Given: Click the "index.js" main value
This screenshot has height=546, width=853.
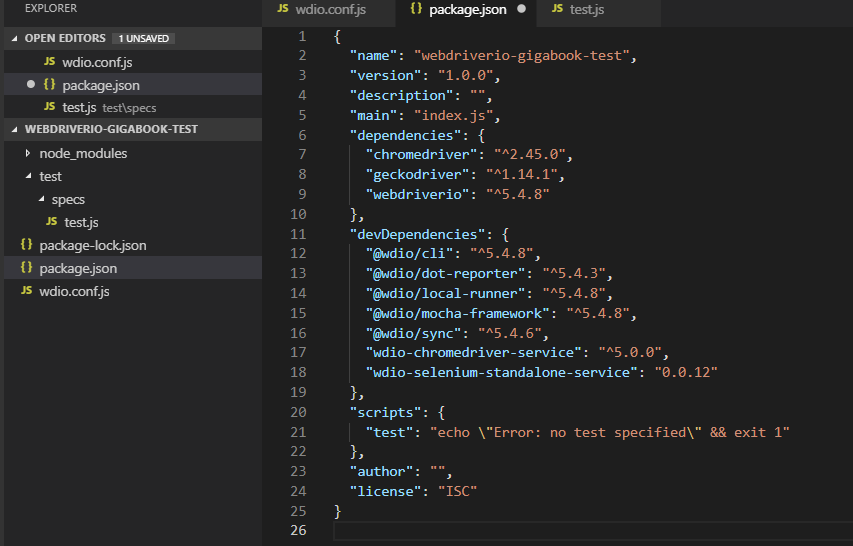Looking at the screenshot, I should [454, 115].
